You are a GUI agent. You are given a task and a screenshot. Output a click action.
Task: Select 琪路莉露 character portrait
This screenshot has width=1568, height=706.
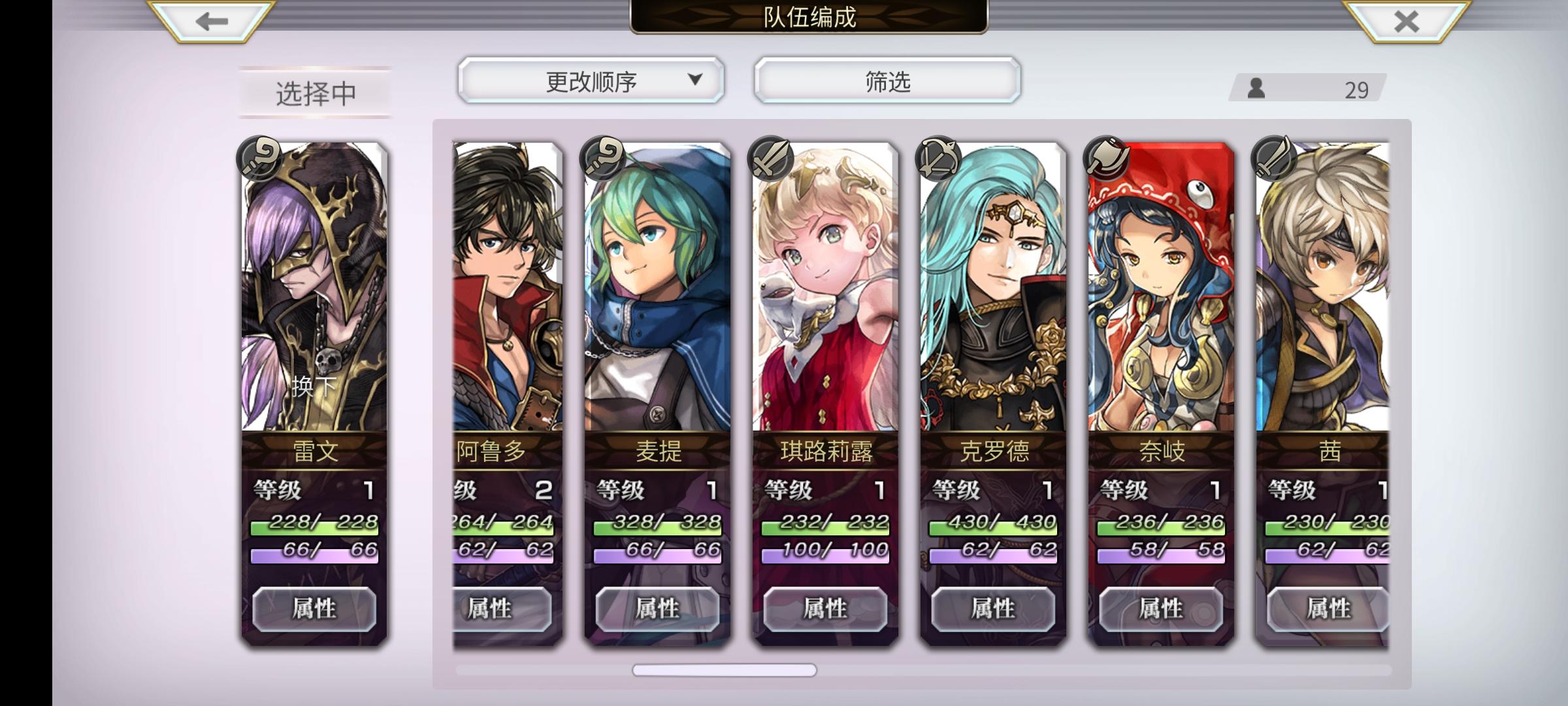coord(826,286)
